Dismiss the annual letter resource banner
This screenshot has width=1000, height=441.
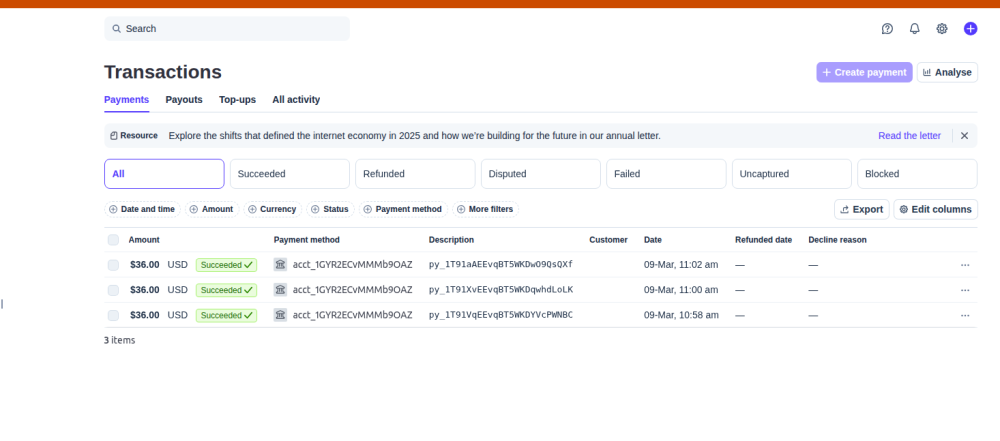[x=964, y=136]
